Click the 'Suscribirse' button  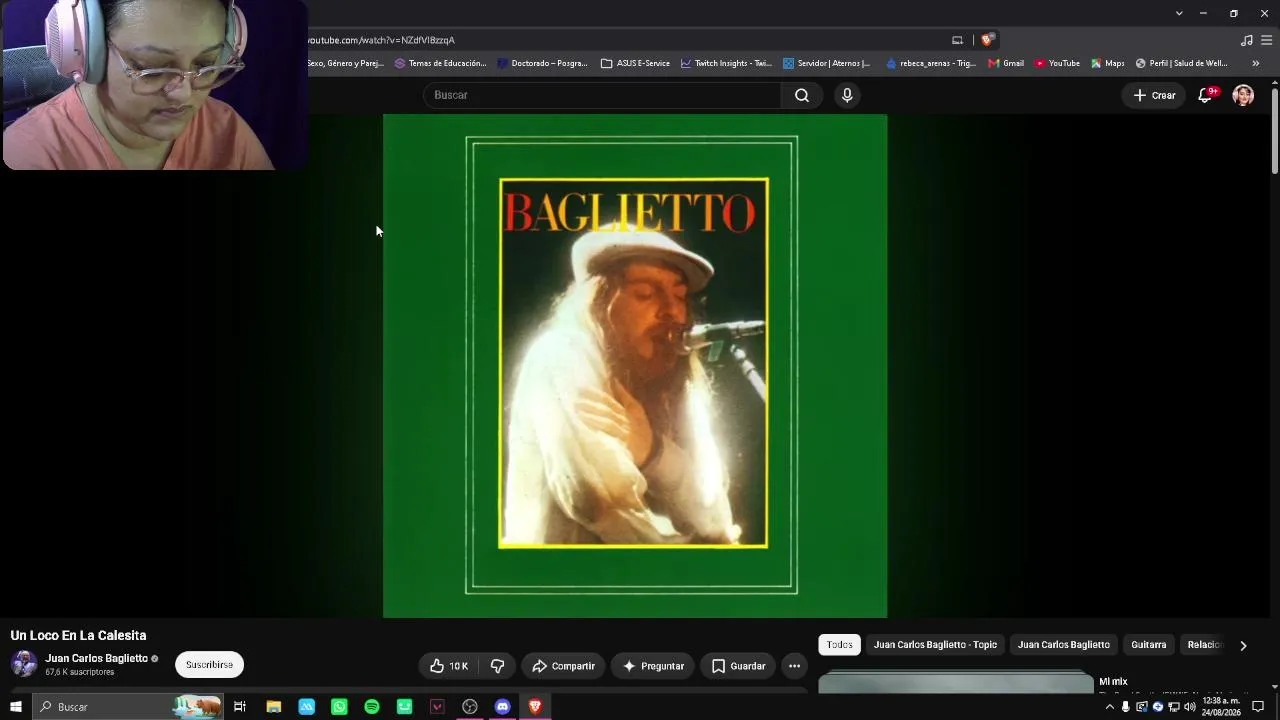point(209,665)
